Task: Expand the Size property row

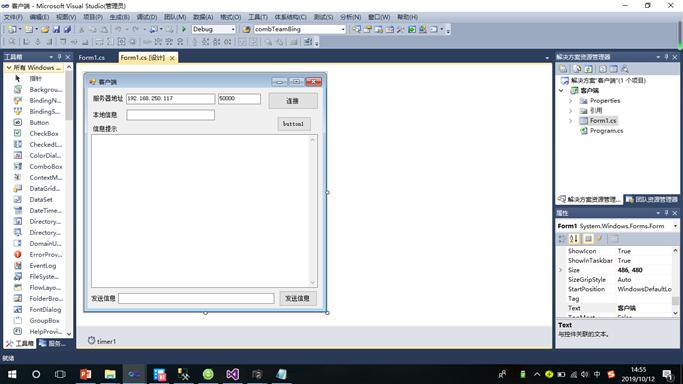Action: point(561,270)
